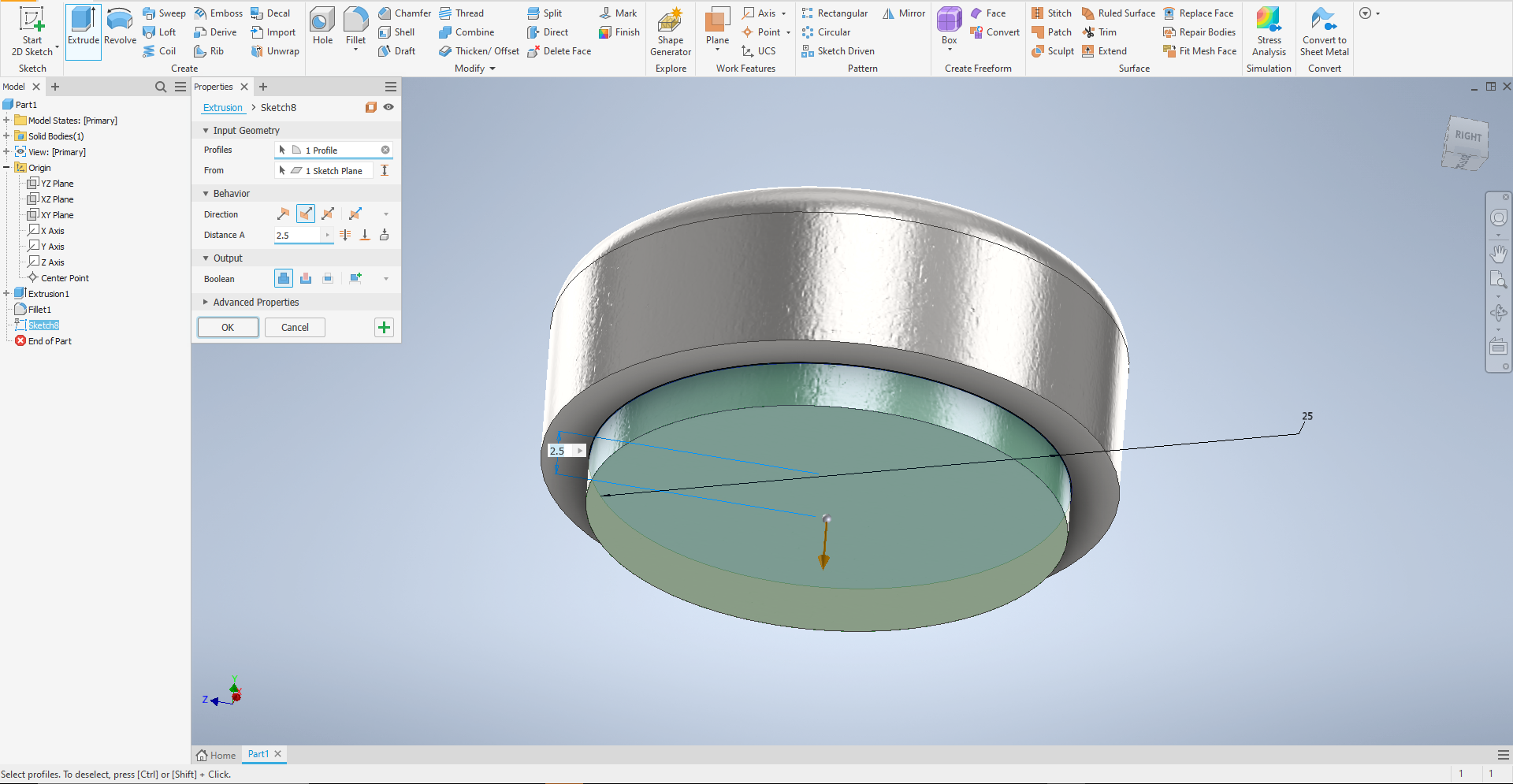Viewport: 1513px width, 784px height.
Task: Cancel the extrusion dialog
Action: pyautogui.click(x=295, y=328)
